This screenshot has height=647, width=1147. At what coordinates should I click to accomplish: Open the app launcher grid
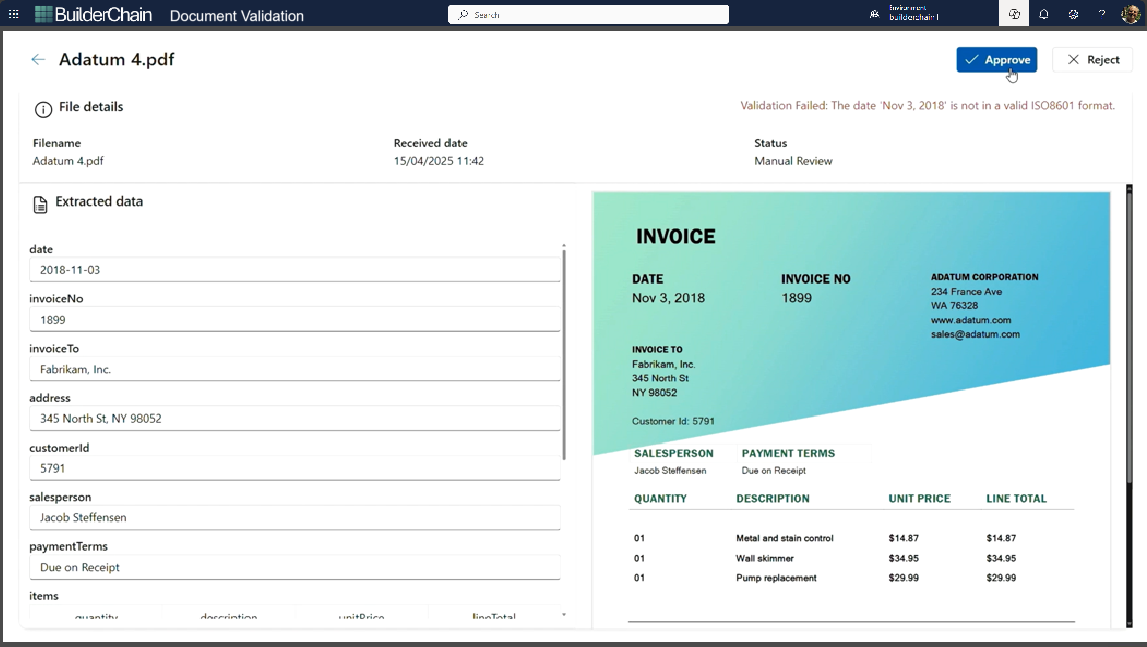[13, 15]
